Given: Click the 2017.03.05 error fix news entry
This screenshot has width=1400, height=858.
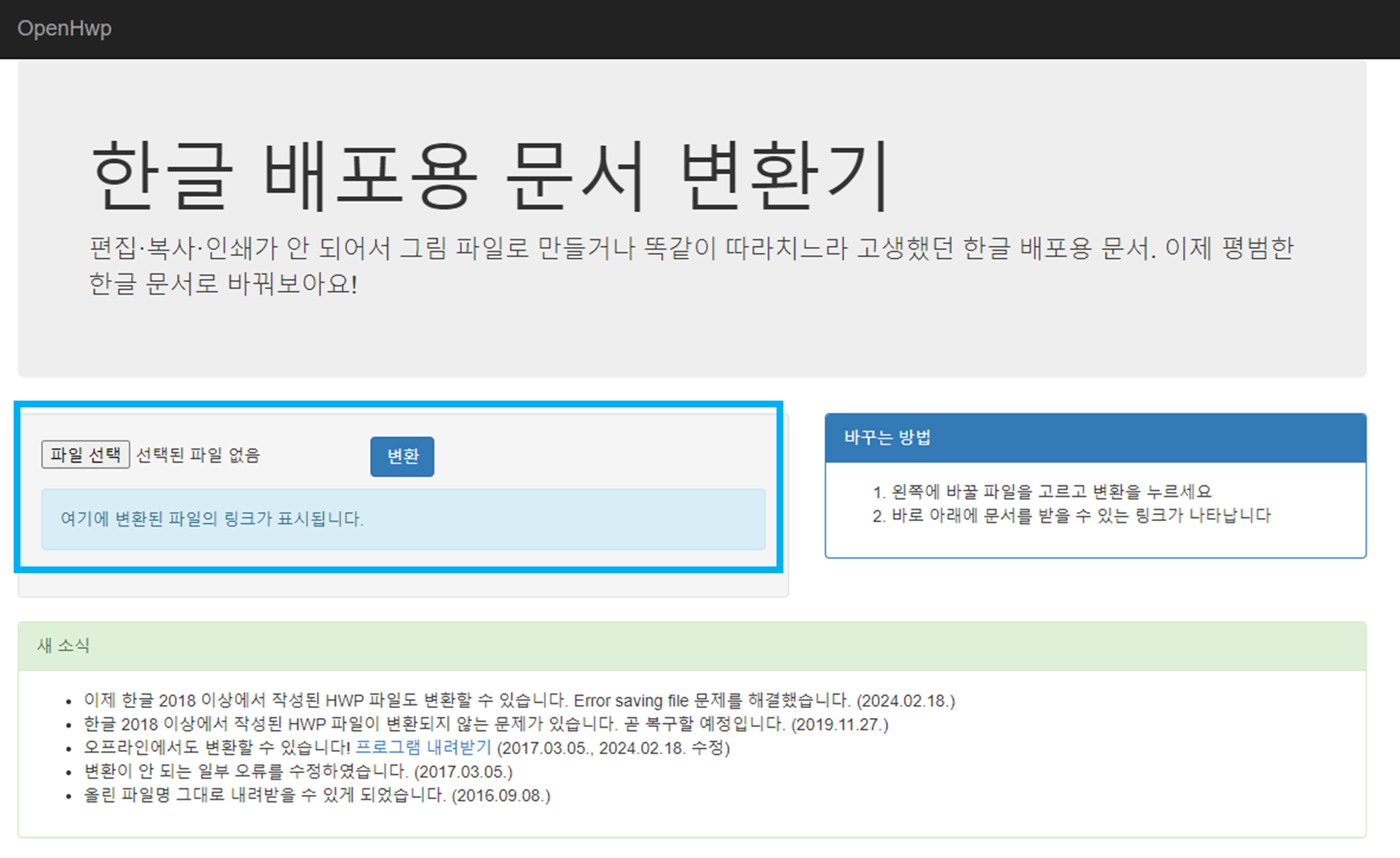Looking at the screenshot, I should click(x=297, y=772).
